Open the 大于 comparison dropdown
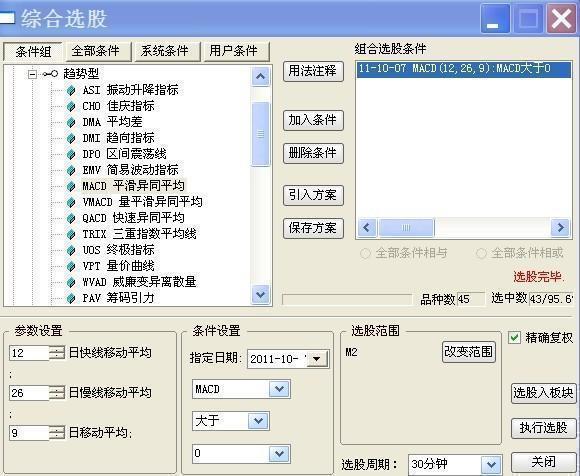 [x=258, y=421]
